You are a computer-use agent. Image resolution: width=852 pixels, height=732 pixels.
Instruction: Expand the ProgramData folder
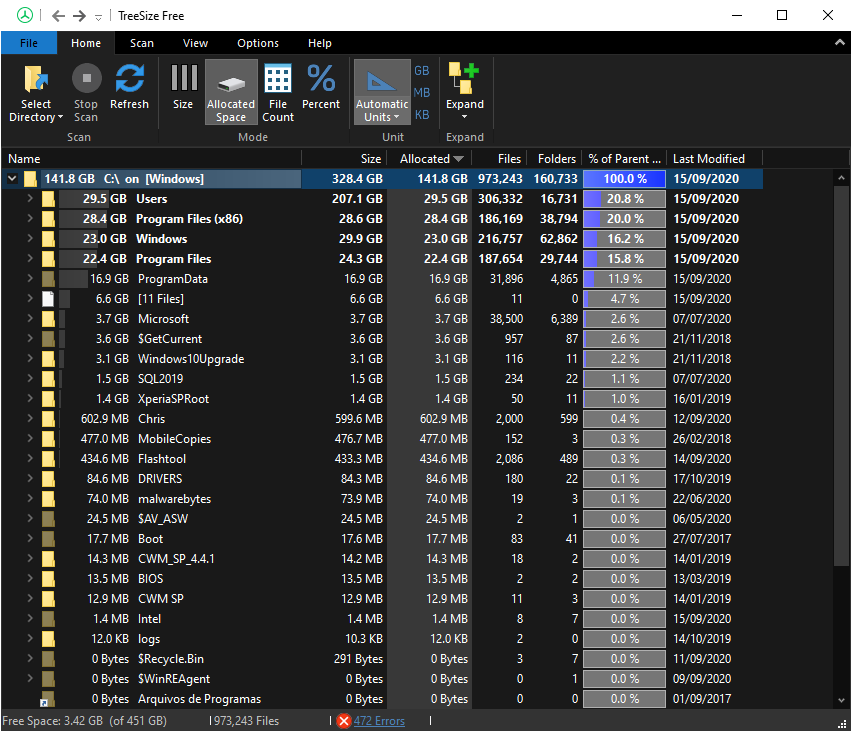[x=30, y=278]
